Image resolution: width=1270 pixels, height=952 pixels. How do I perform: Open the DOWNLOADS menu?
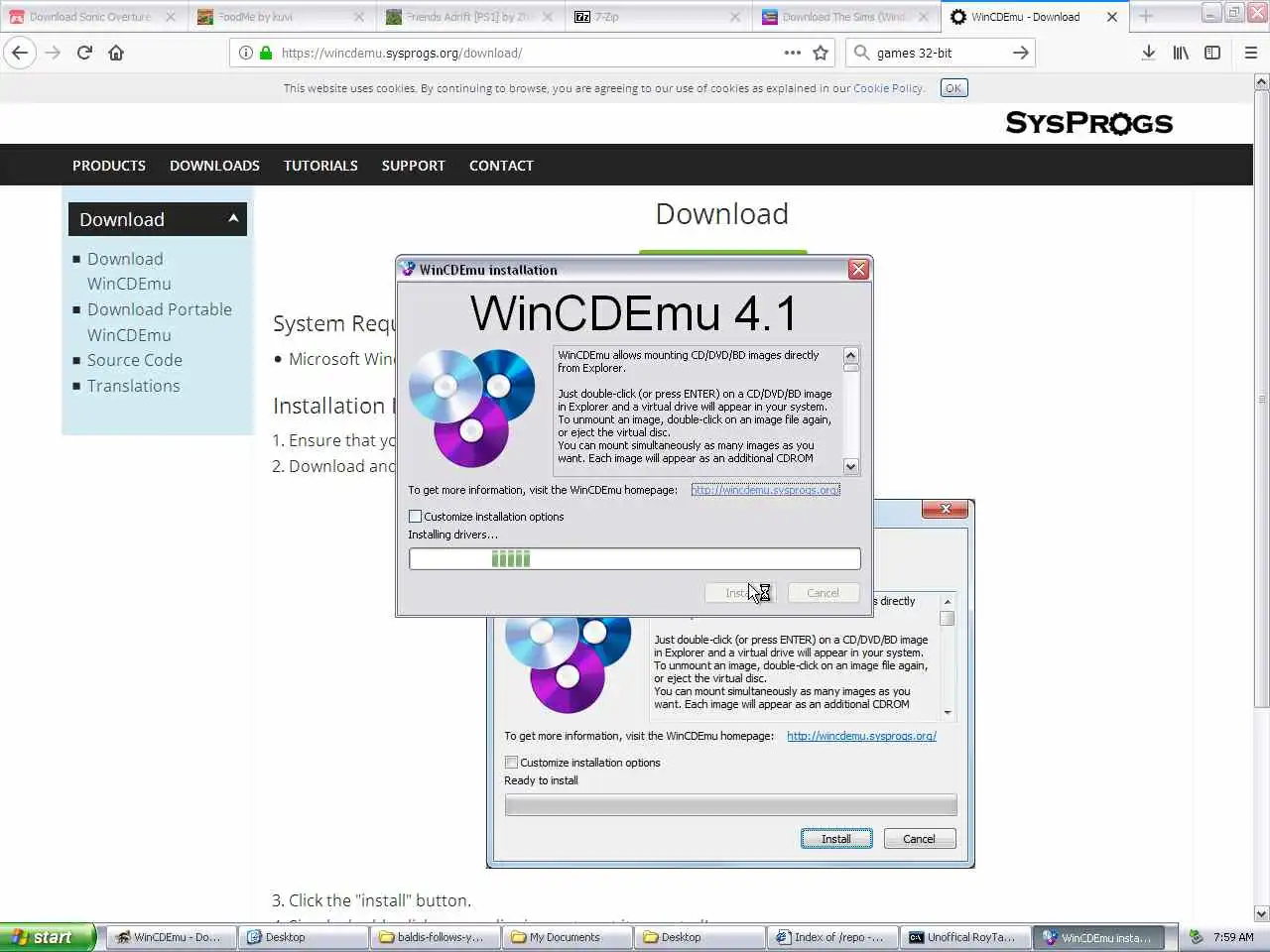point(214,166)
